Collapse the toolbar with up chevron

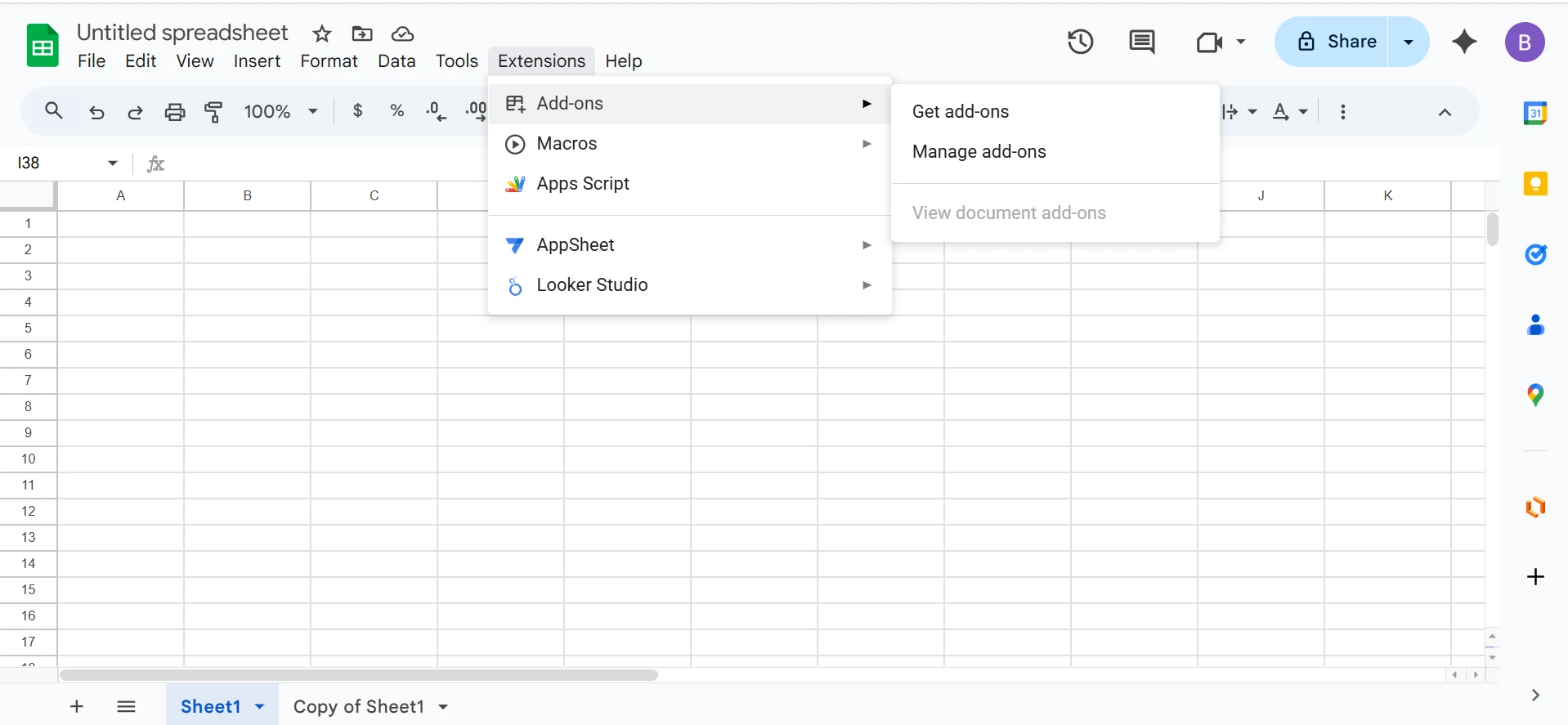pos(1445,112)
